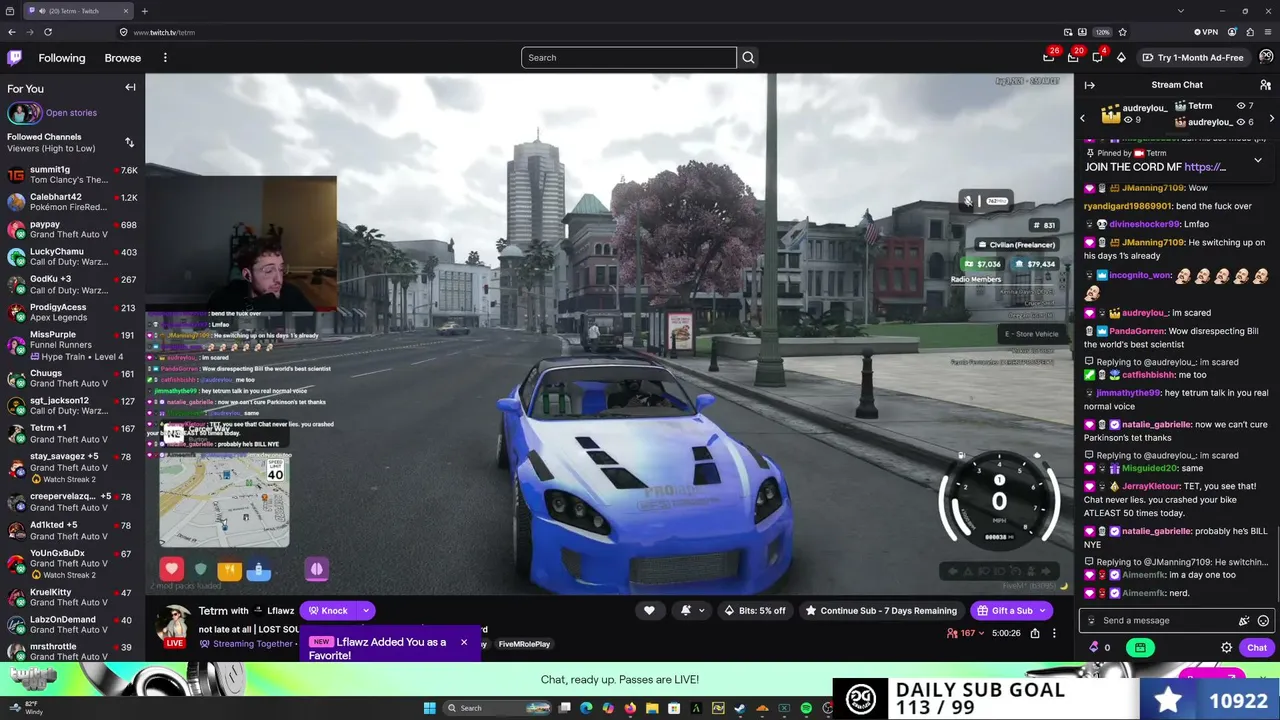
Task: Open the FiveMRolePlay tag
Action: click(524, 644)
